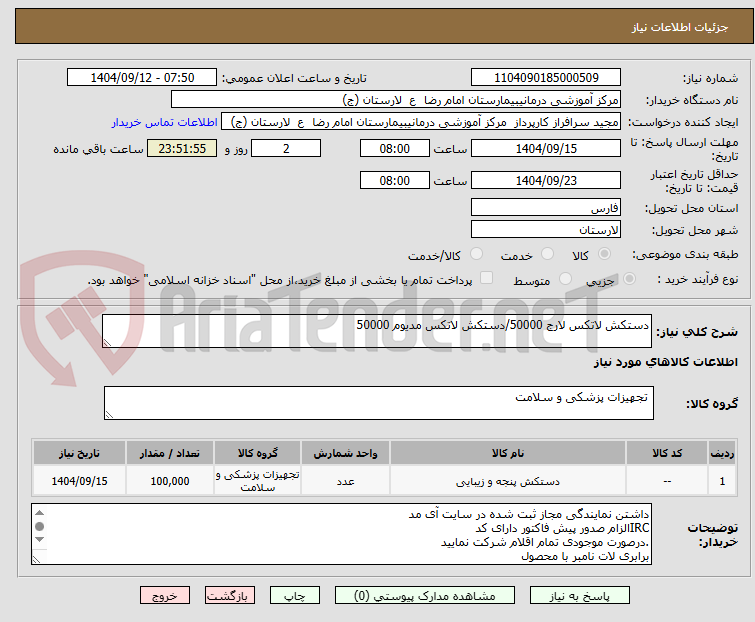Click resize handle of buyer notes box

(x=36, y=559)
